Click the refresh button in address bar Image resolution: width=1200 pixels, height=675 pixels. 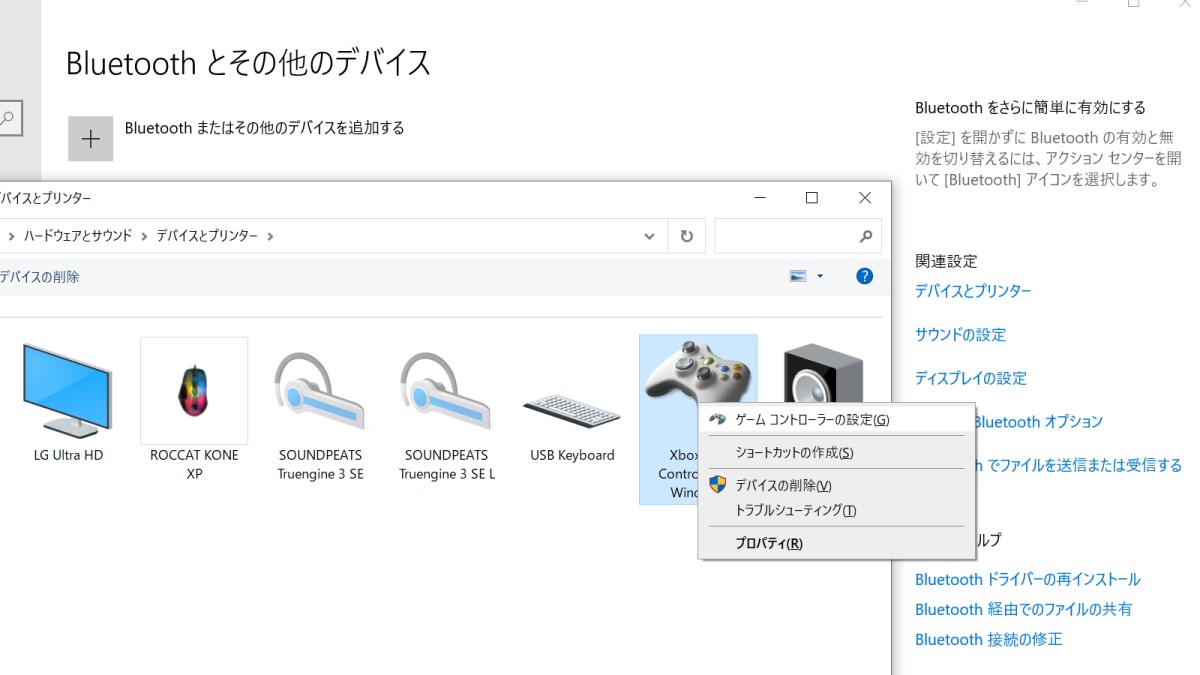click(686, 236)
